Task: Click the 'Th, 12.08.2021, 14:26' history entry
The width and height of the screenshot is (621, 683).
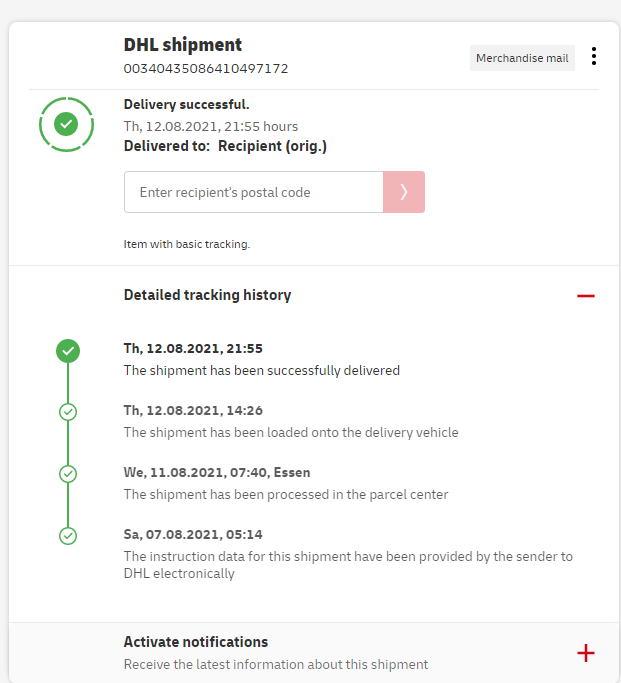Action: click(193, 410)
